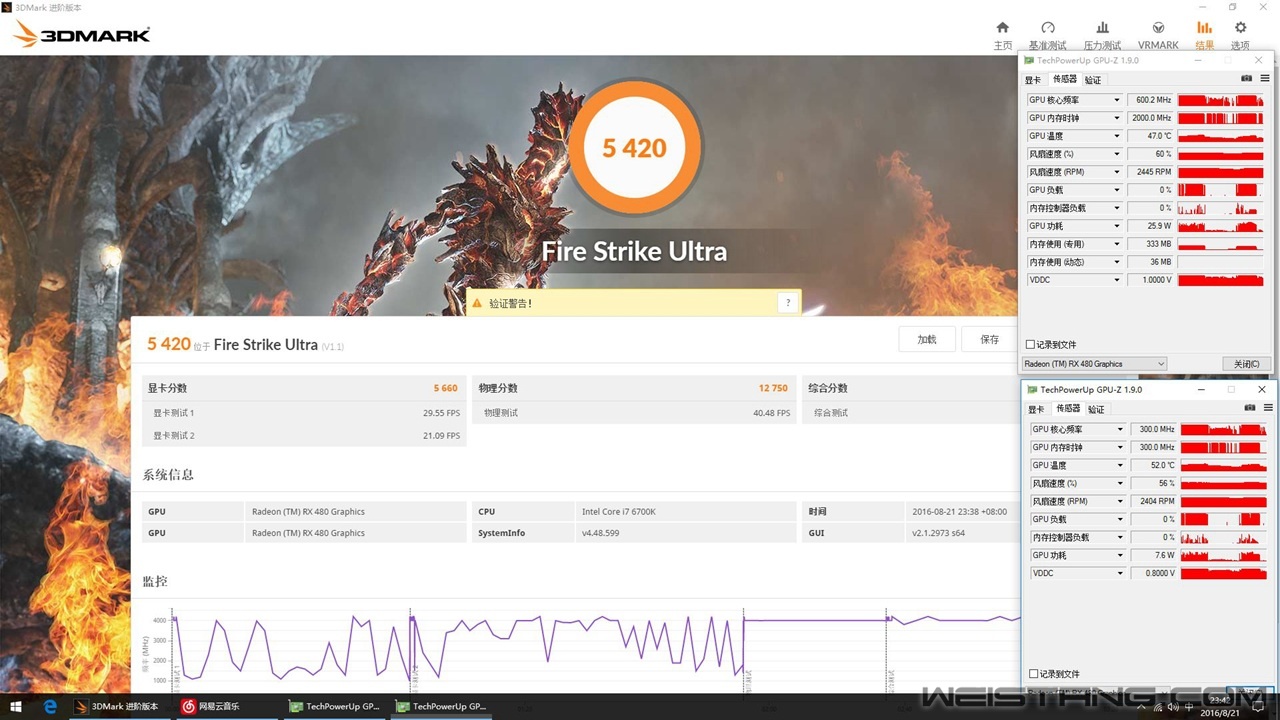The height and width of the screenshot is (720, 1280).
Task: Switch to first TechPowerUp GPU-Z taskbar item
Action: coord(333,706)
